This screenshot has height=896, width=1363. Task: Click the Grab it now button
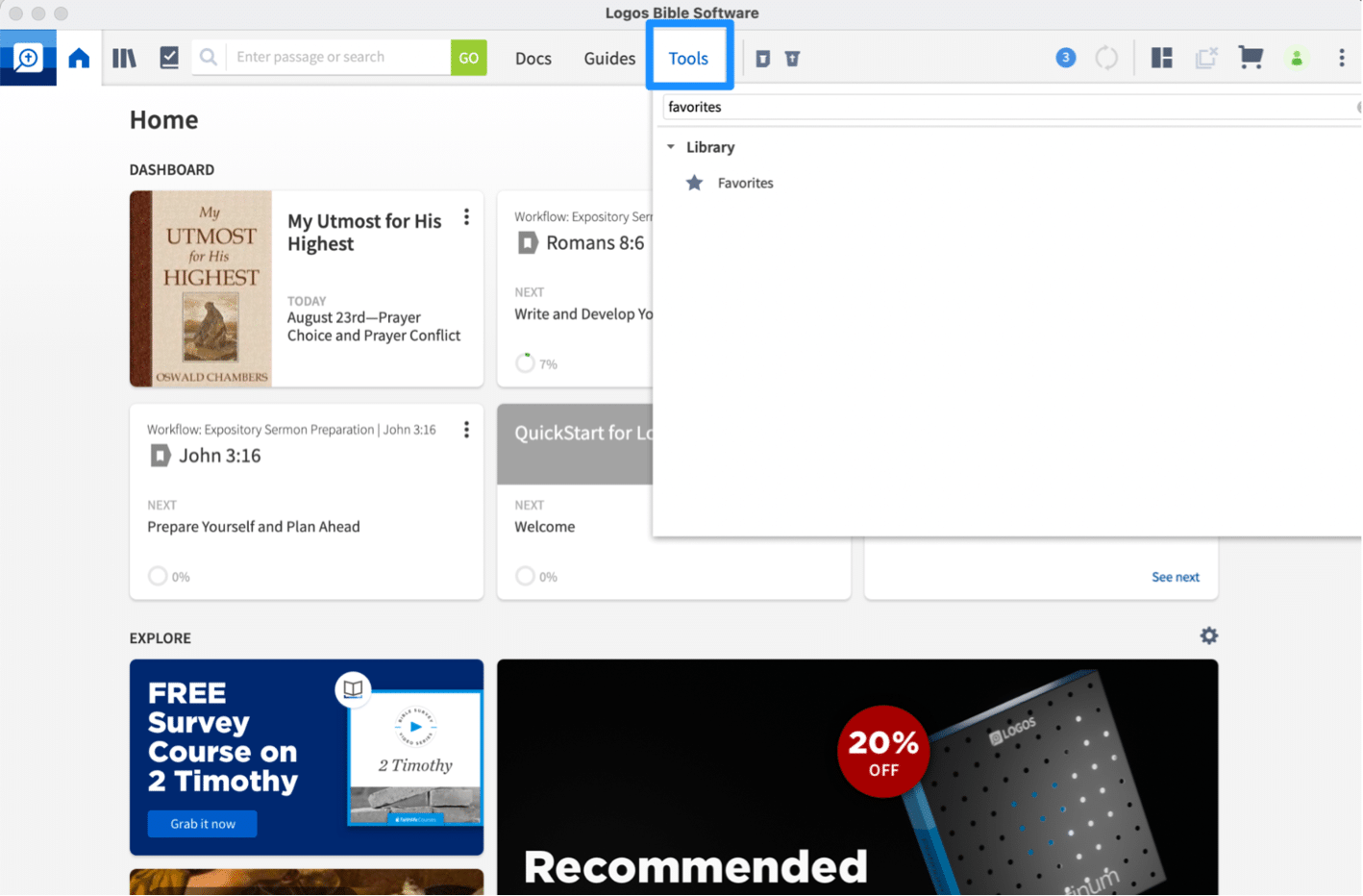[202, 824]
